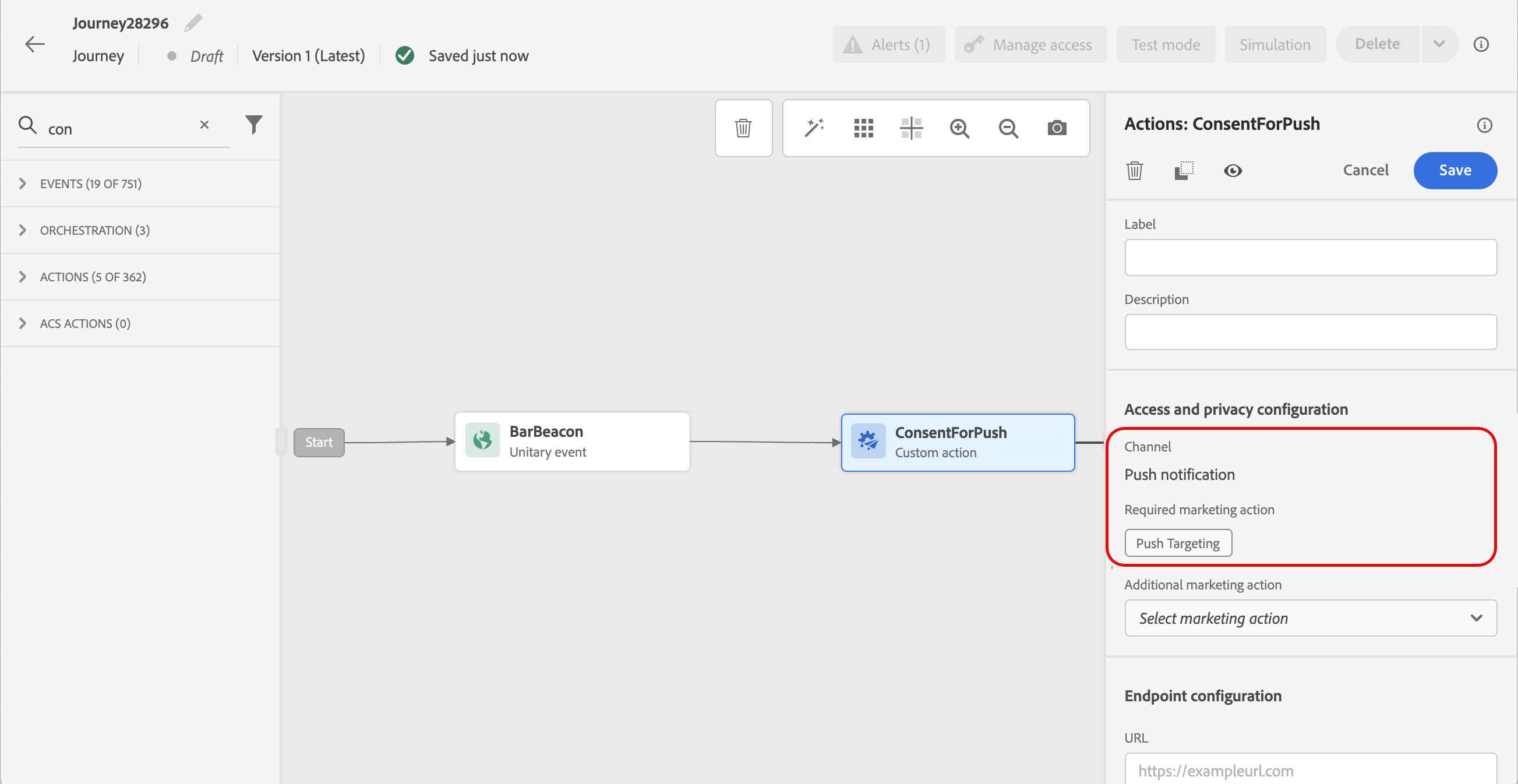
Task: Click the duplicate activity icon in panel
Action: (1184, 171)
